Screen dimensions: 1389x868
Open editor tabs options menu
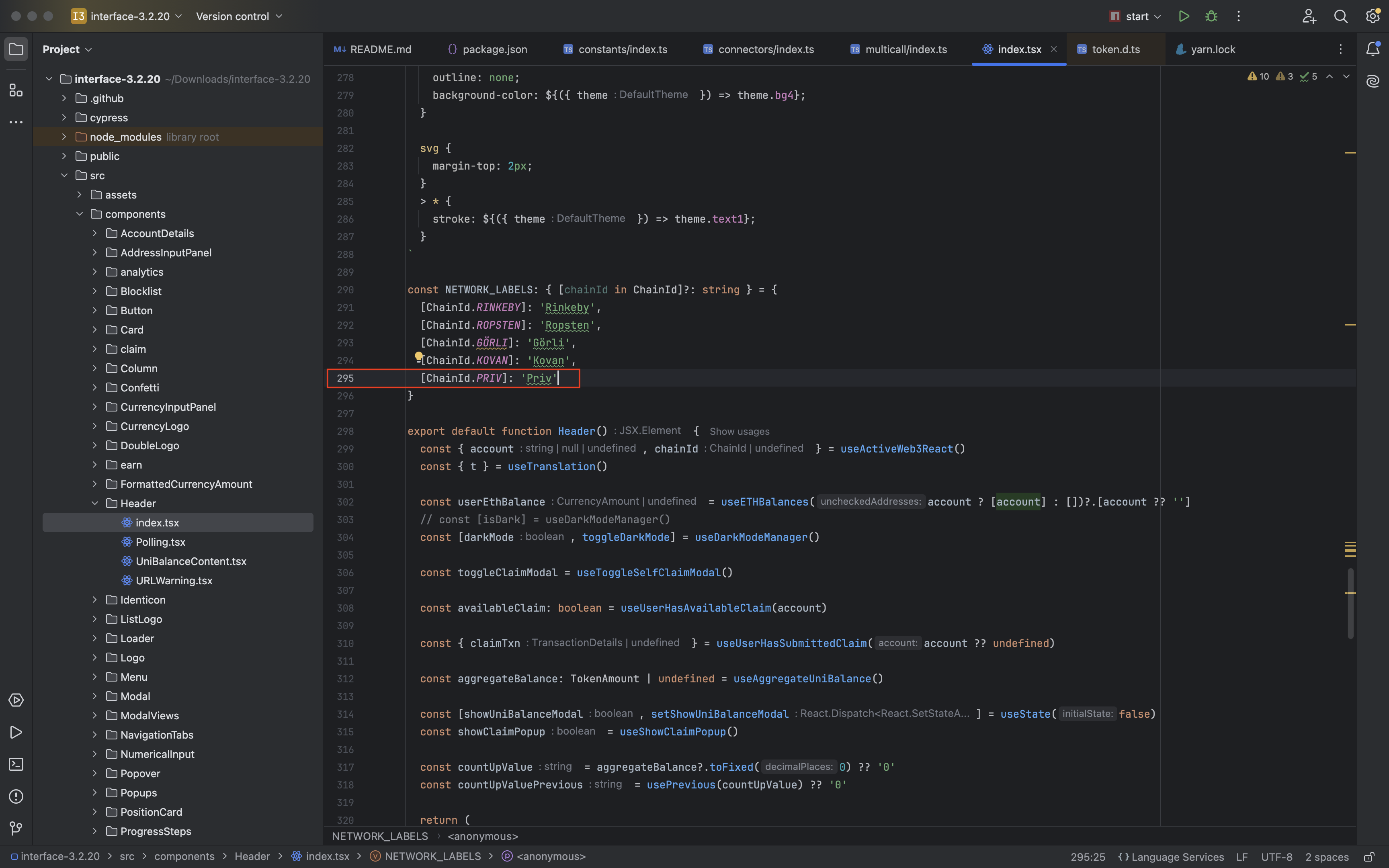[x=1341, y=49]
